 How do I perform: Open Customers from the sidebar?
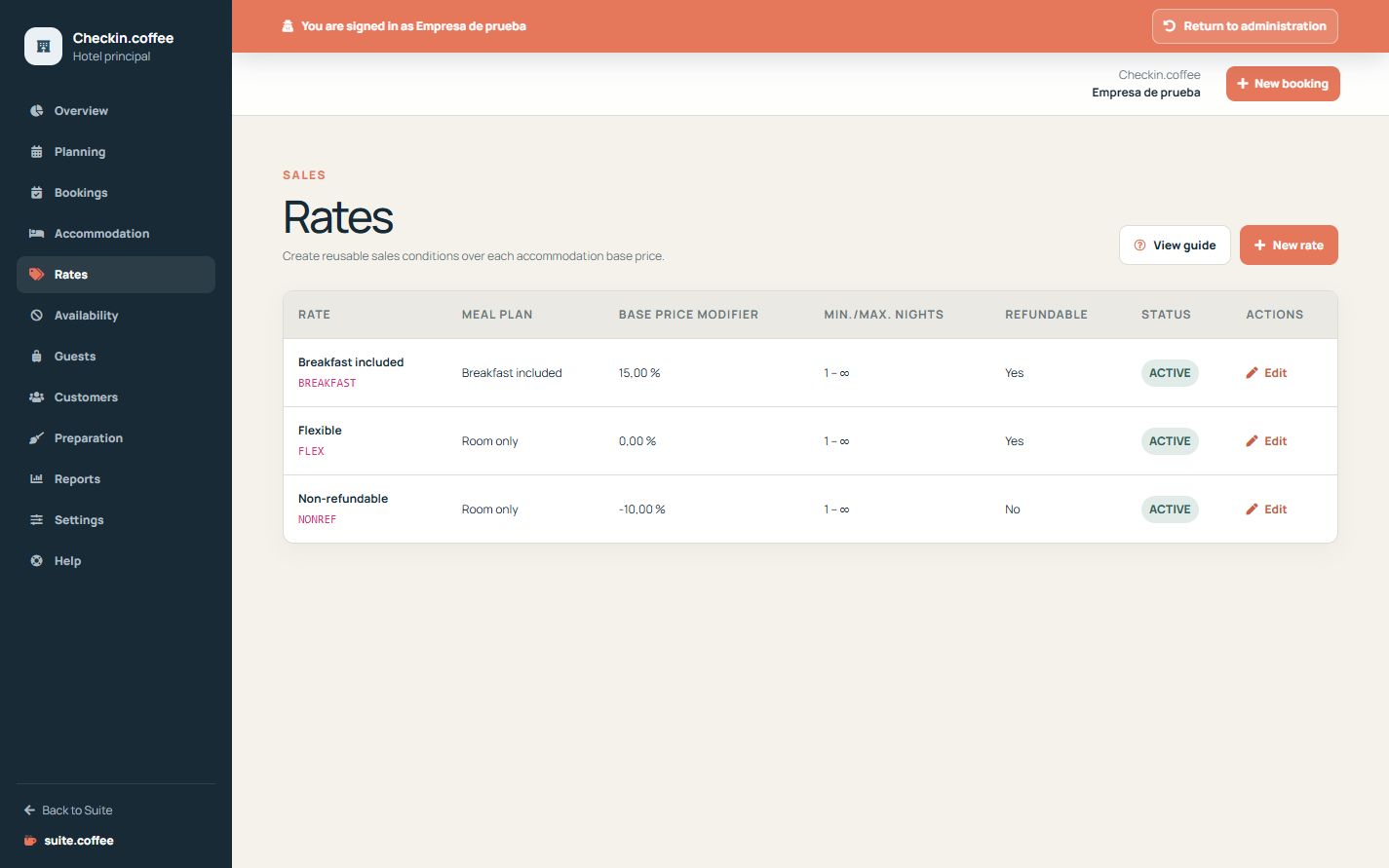pyautogui.click(x=116, y=397)
